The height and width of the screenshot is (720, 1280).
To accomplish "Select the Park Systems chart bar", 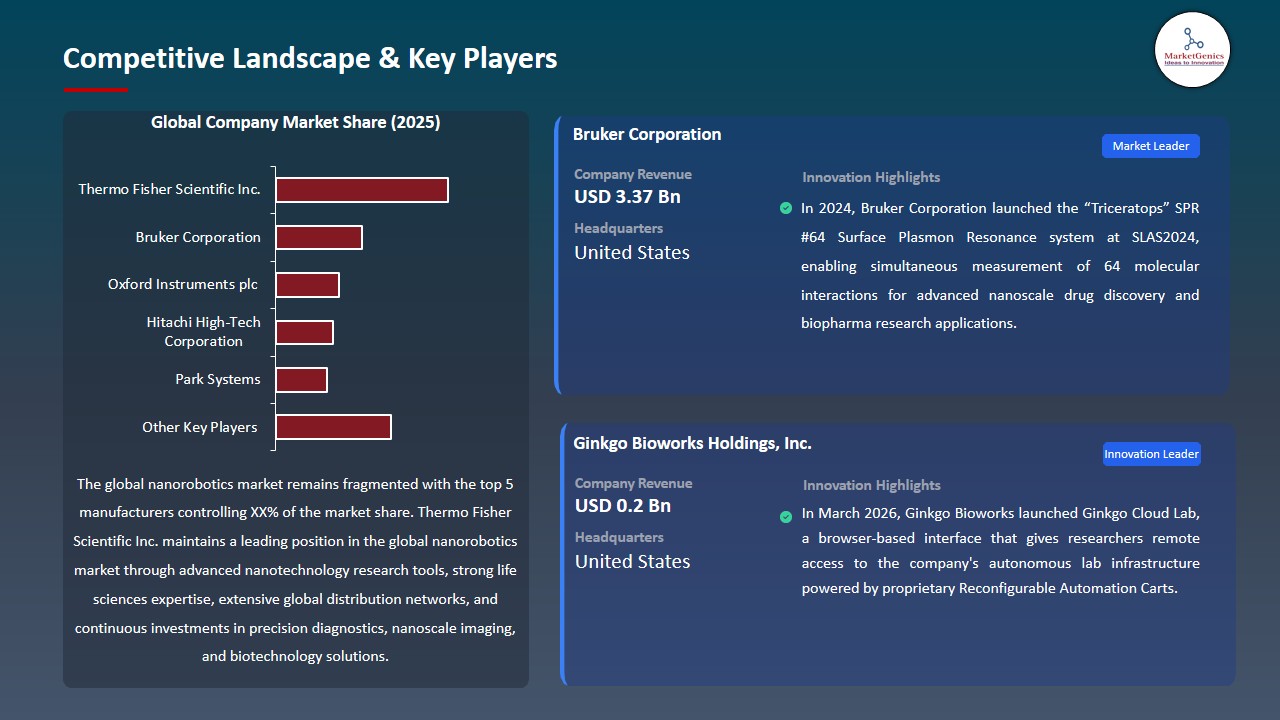I will click(x=301, y=380).
